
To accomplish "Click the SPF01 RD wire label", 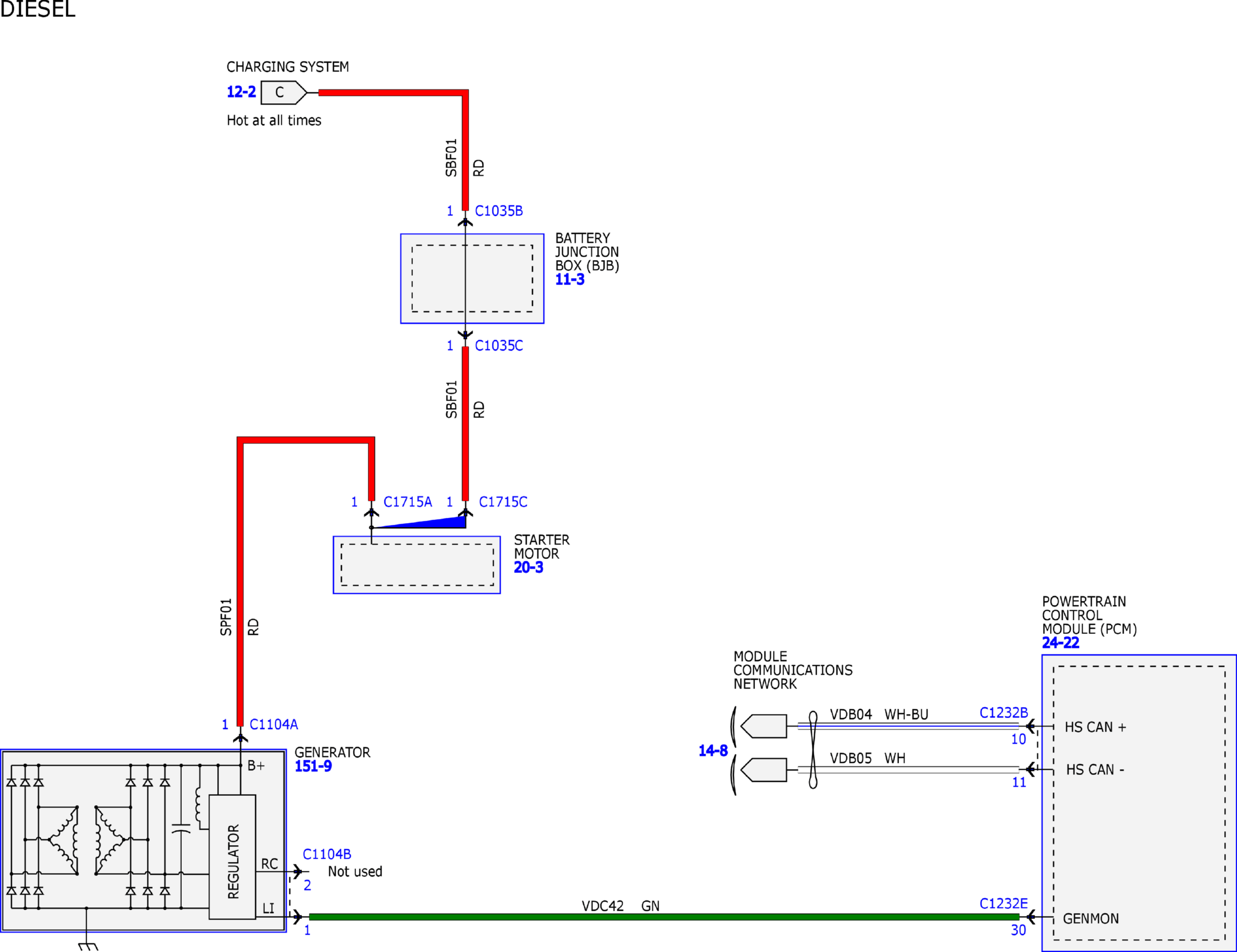I will point(239,617).
